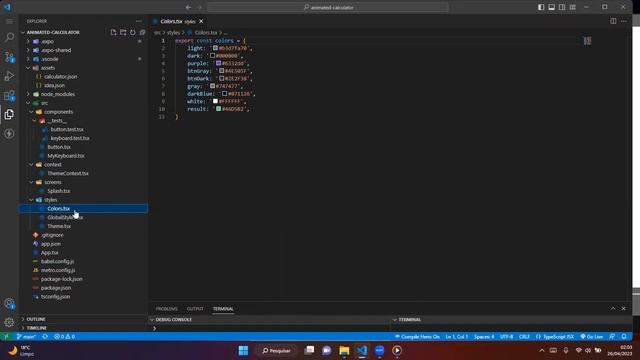
Task: Open the Run and Debug view
Action: (9, 76)
